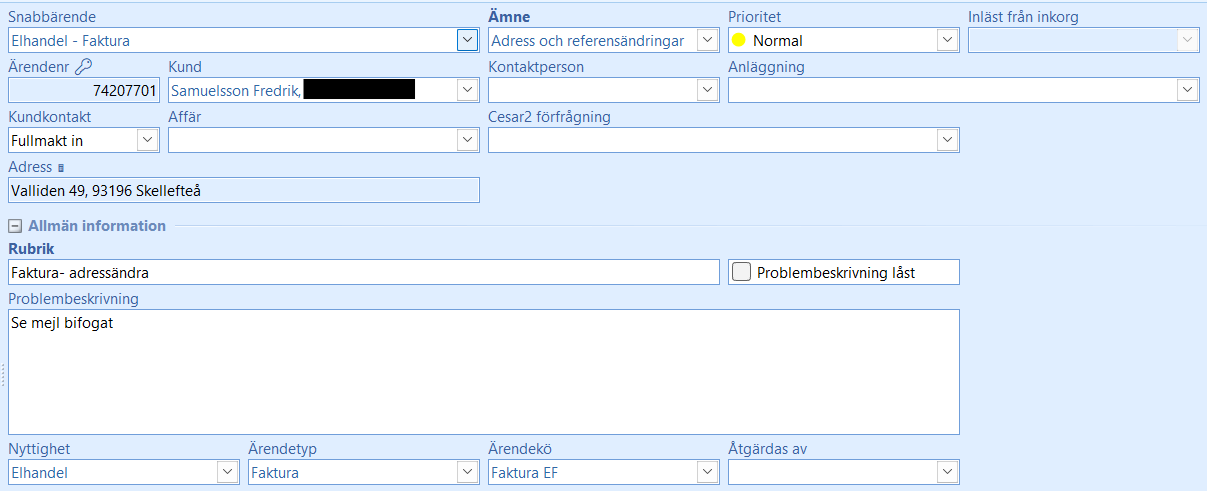Open the Nyttighet dropdown showing Elhandel
Viewport: 1207px width, 491px height.
[x=227, y=472]
